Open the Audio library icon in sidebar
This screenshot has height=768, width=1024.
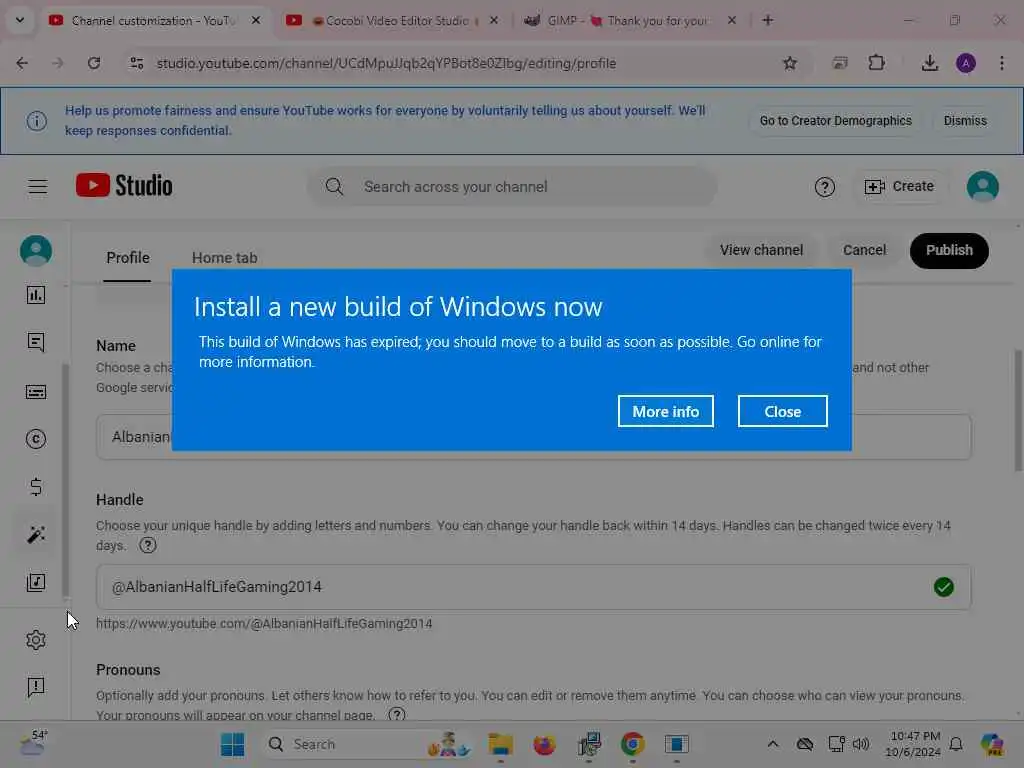tap(36, 582)
